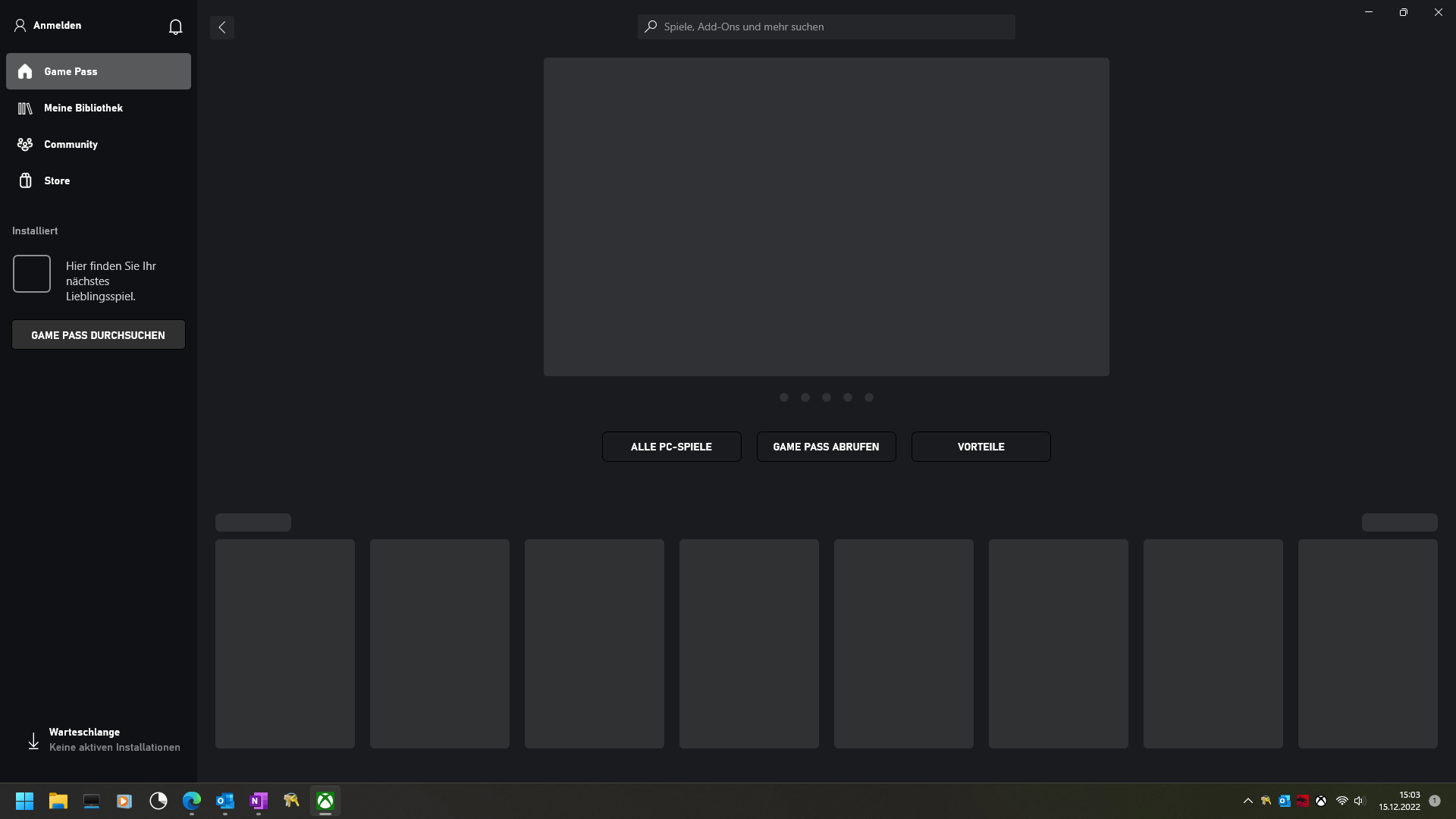Click the search magnifier icon
This screenshot has width=1456, height=819.
(x=651, y=27)
